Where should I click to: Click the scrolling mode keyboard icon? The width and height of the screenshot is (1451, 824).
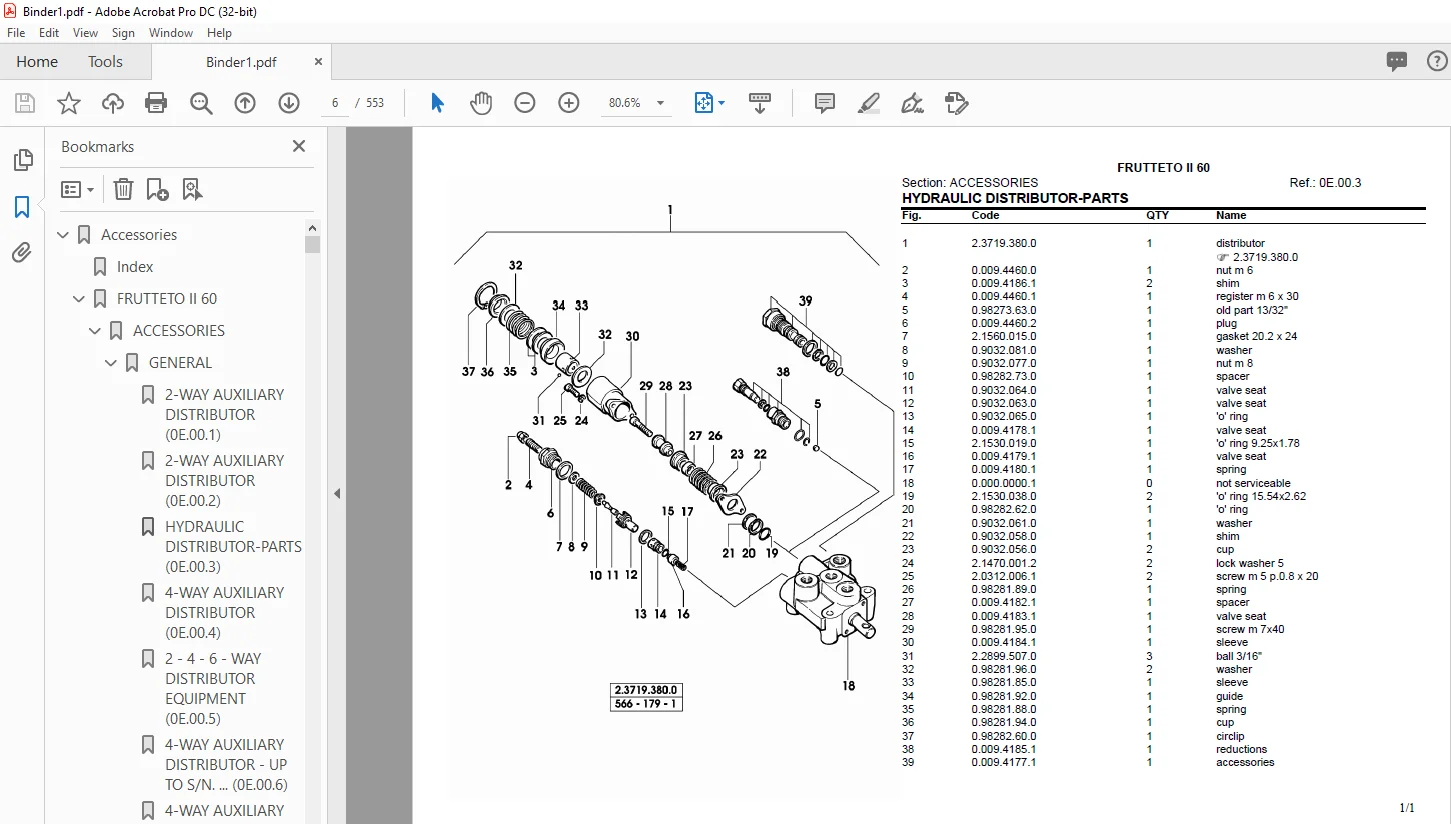(x=760, y=103)
